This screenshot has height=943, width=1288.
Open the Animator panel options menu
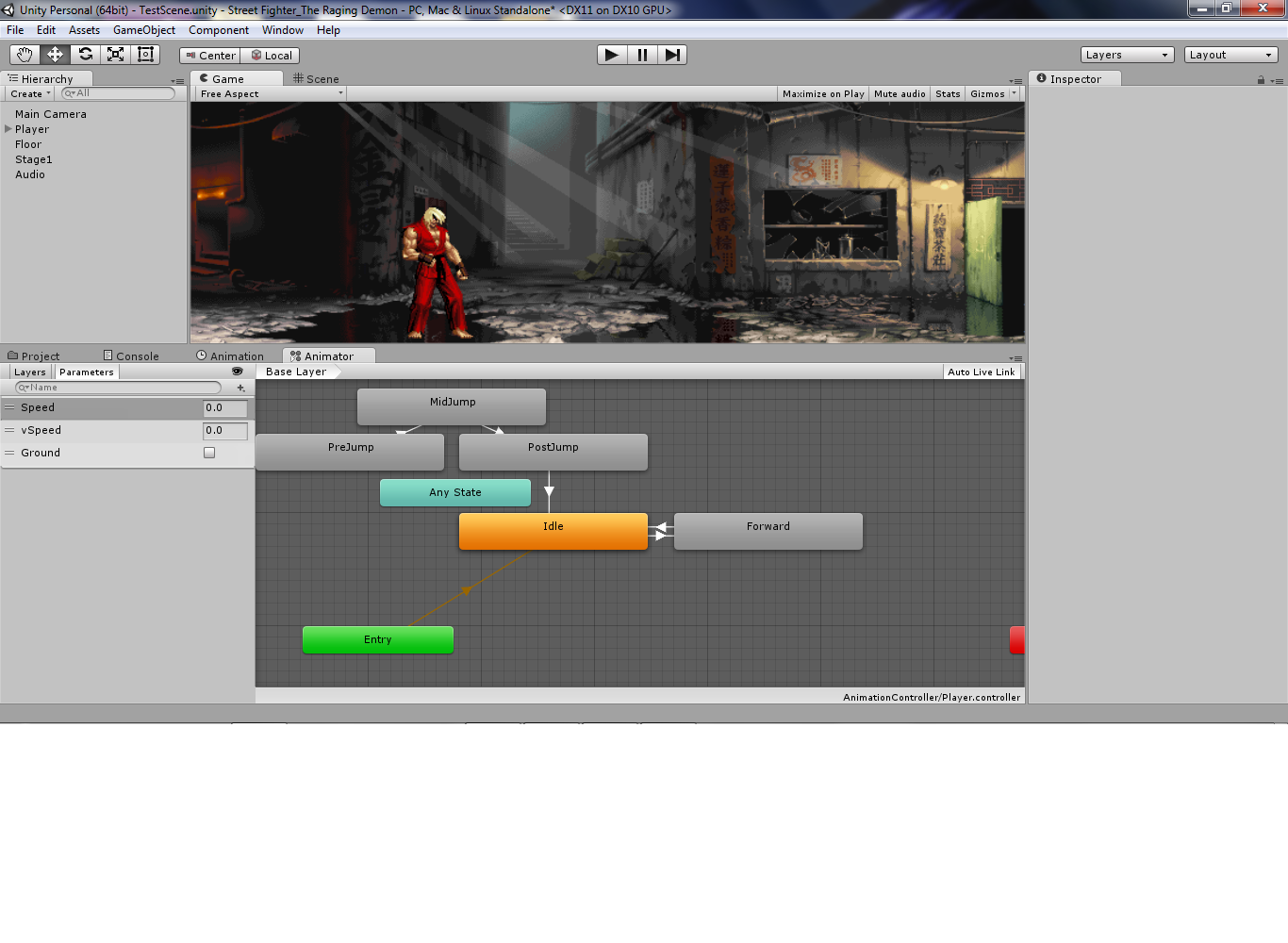pos(1016,358)
